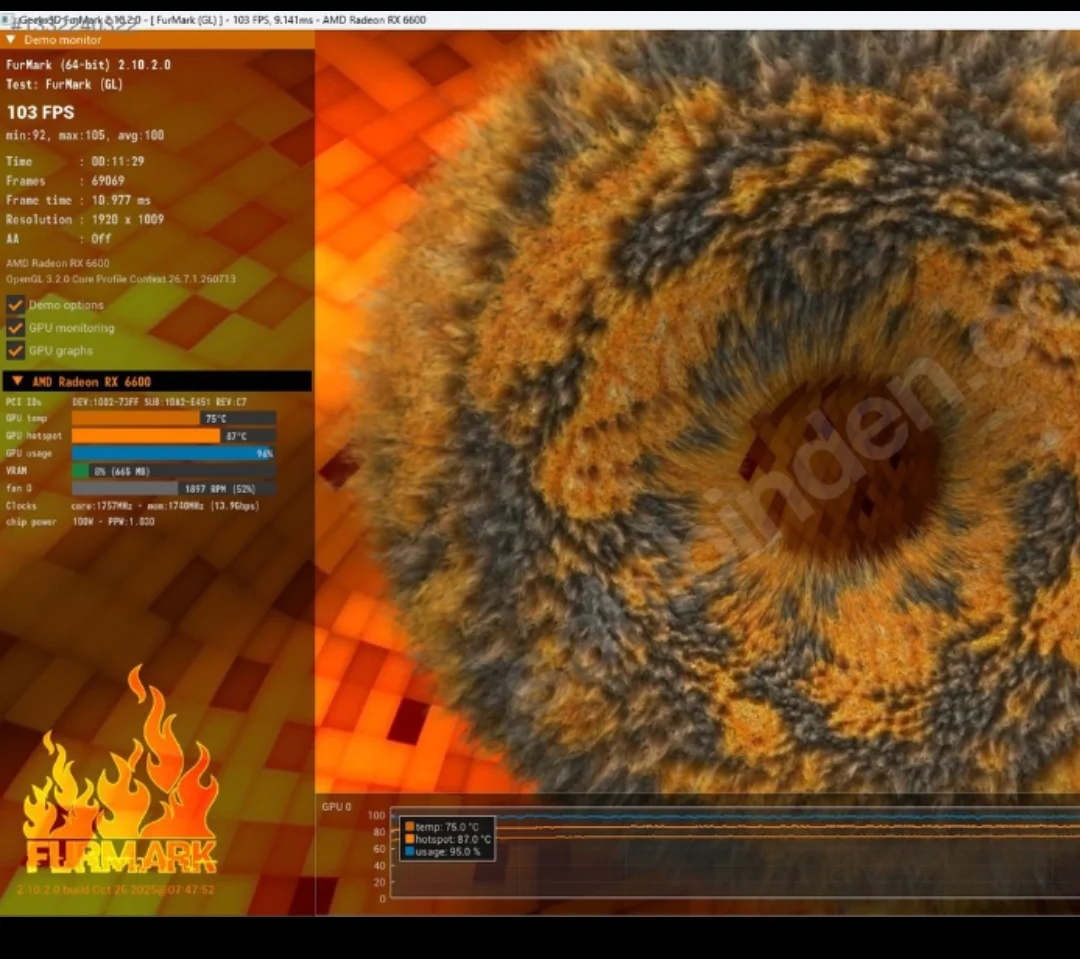This screenshot has width=1080, height=959.
Task: Click the "Demo monitor" panel title
Action: [x=63, y=40]
